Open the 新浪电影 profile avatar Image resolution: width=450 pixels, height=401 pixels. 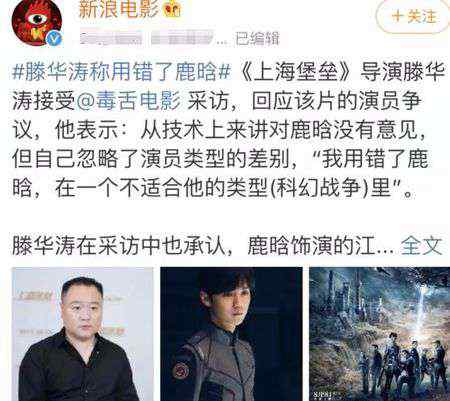tap(37, 22)
